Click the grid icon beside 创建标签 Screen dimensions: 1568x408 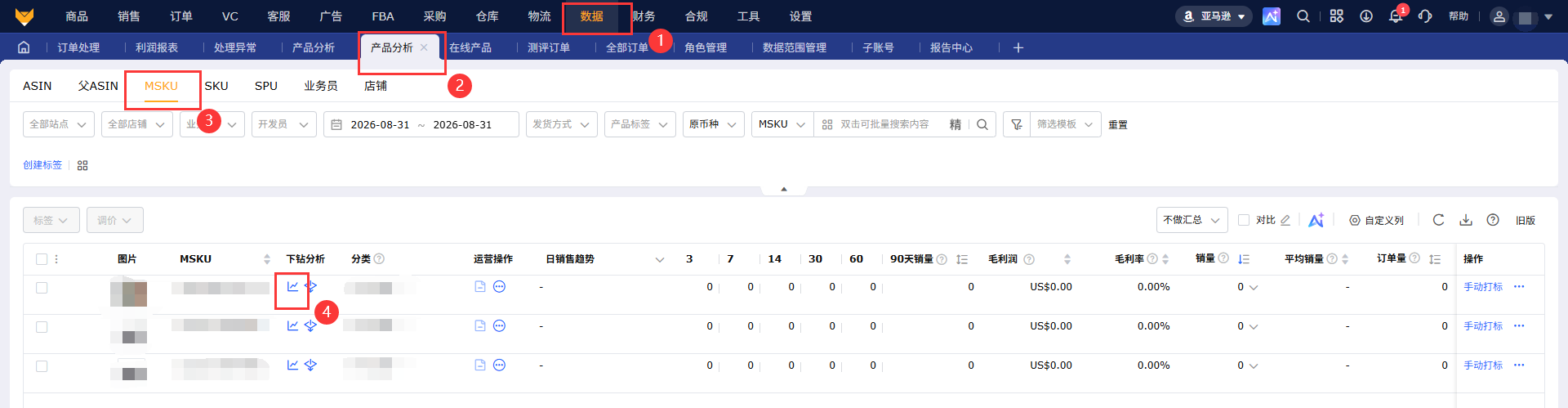(x=82, y=165)
